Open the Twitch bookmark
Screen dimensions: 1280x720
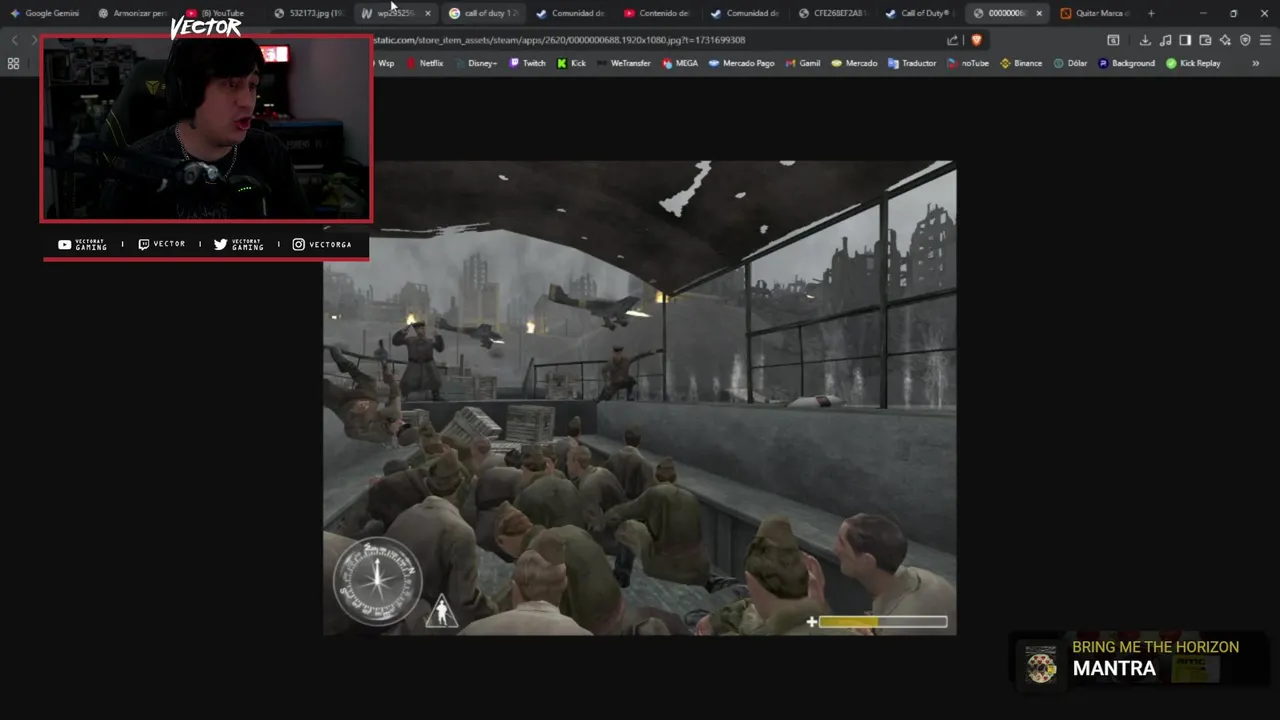click(528, 63)
